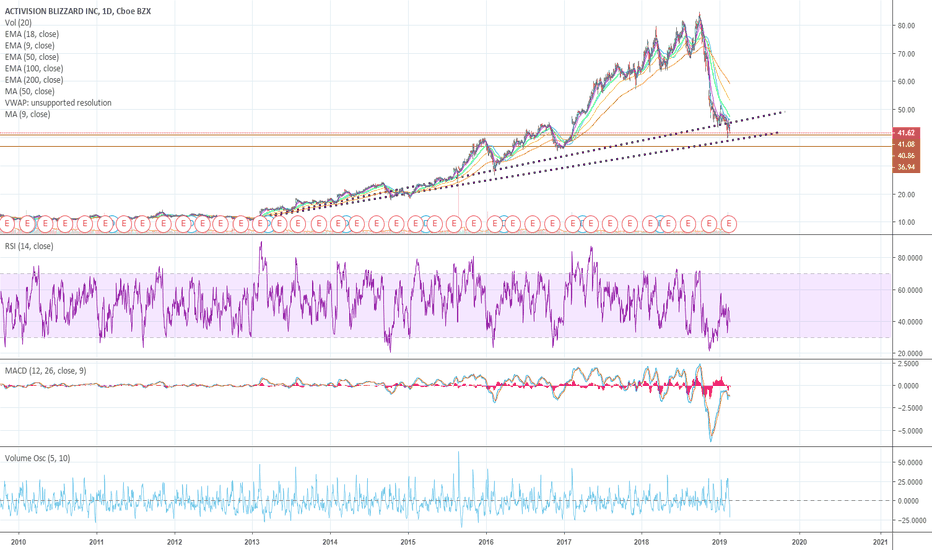Click the red 41.62 price tag
The image size is (932, 550).
click(906, 133)
